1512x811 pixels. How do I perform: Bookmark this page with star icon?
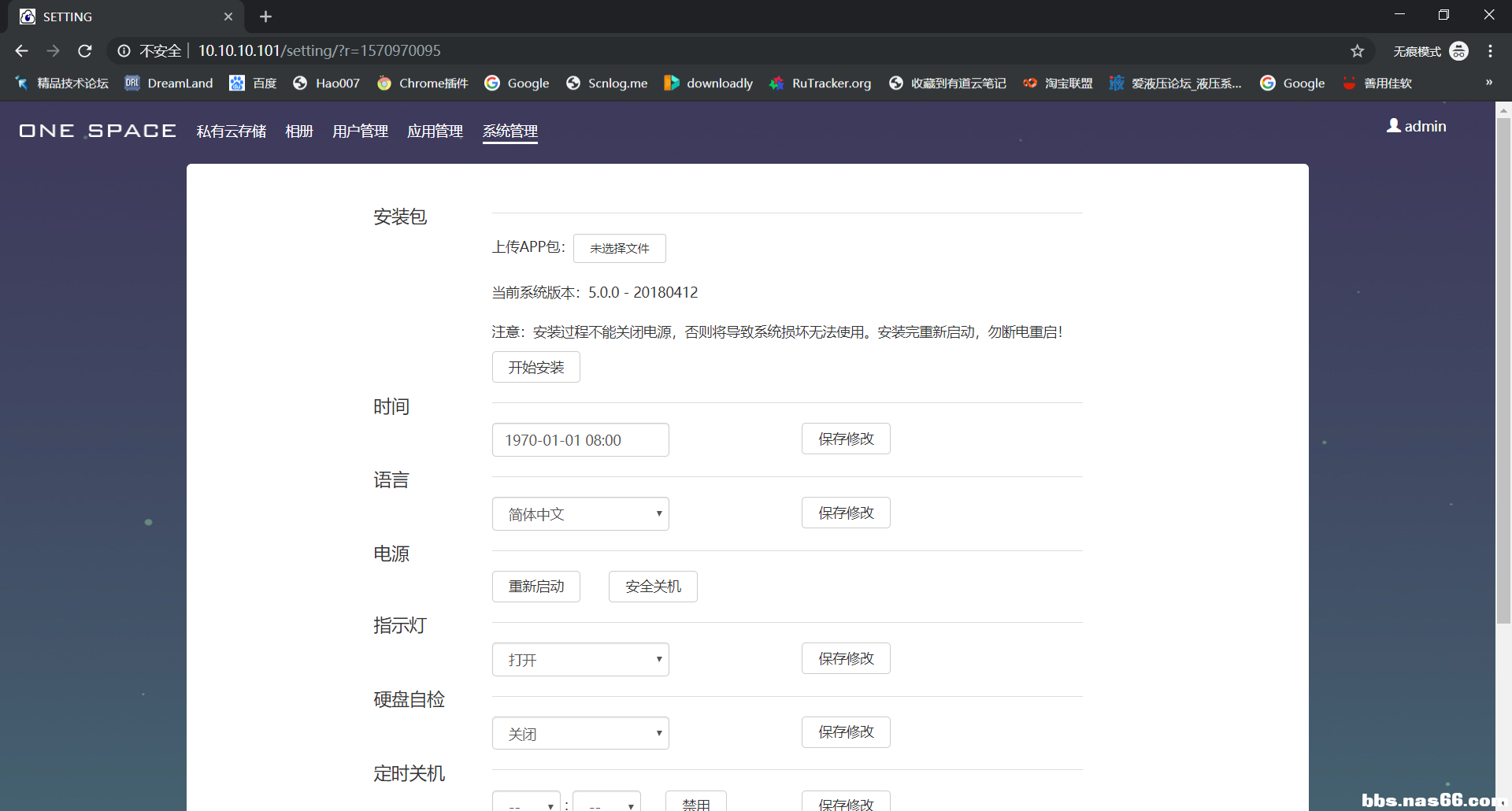[x=1357, y=51]
